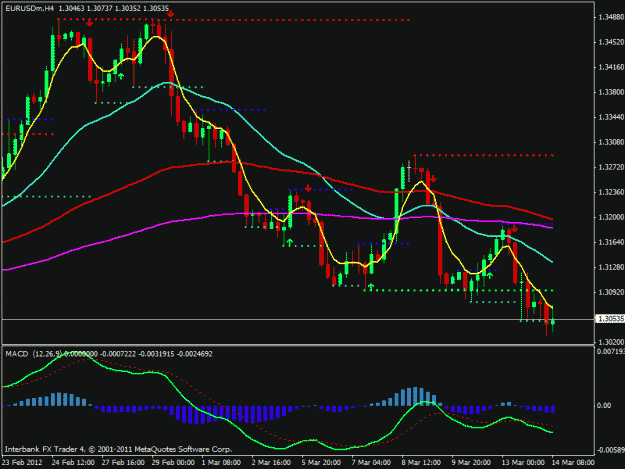Click the 5 Mar 20:00 time label

coord(321,463)
